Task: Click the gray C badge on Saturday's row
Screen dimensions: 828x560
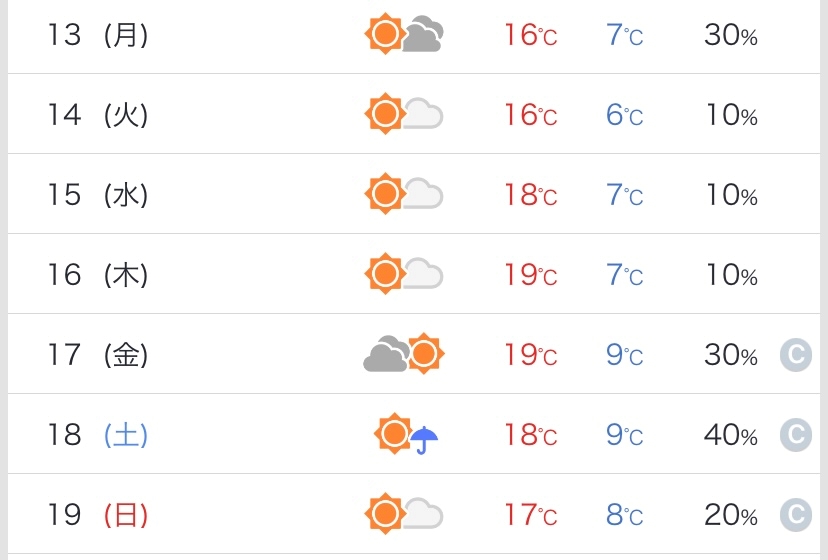Action: pyautogui.click(x=796, y=435)
